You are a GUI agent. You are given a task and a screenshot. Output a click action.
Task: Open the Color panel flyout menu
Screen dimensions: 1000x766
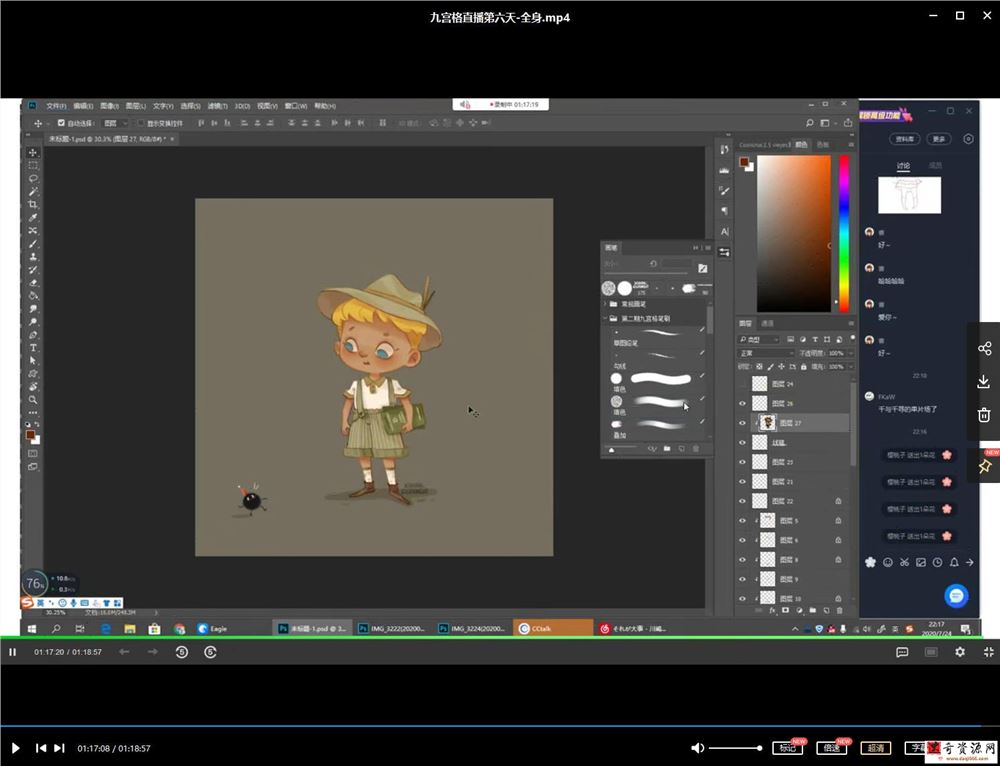pos(851,145)
